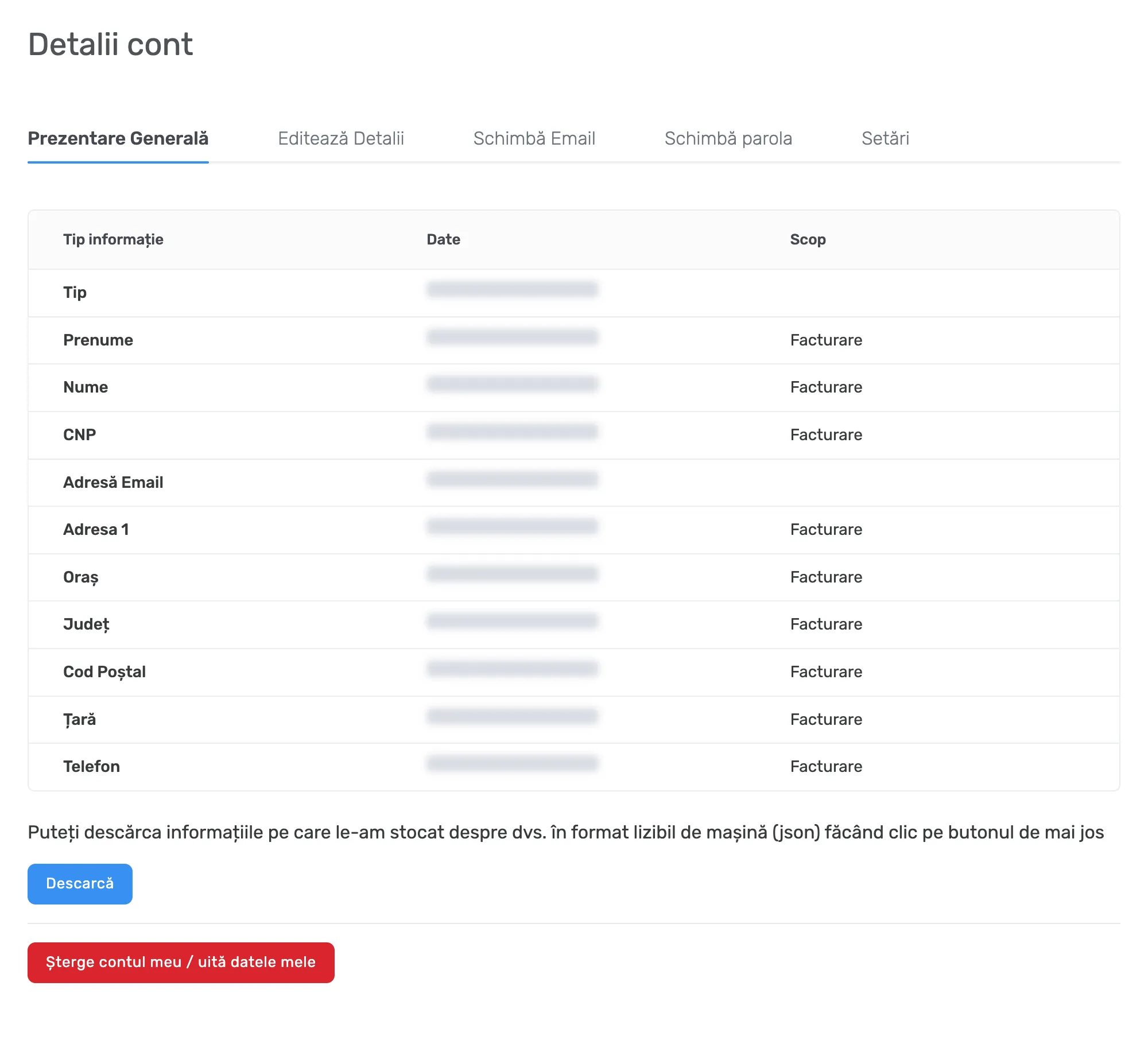Click the blue Descarcă button
This screenshot has height=1056, width=1148.
point(80,884)
